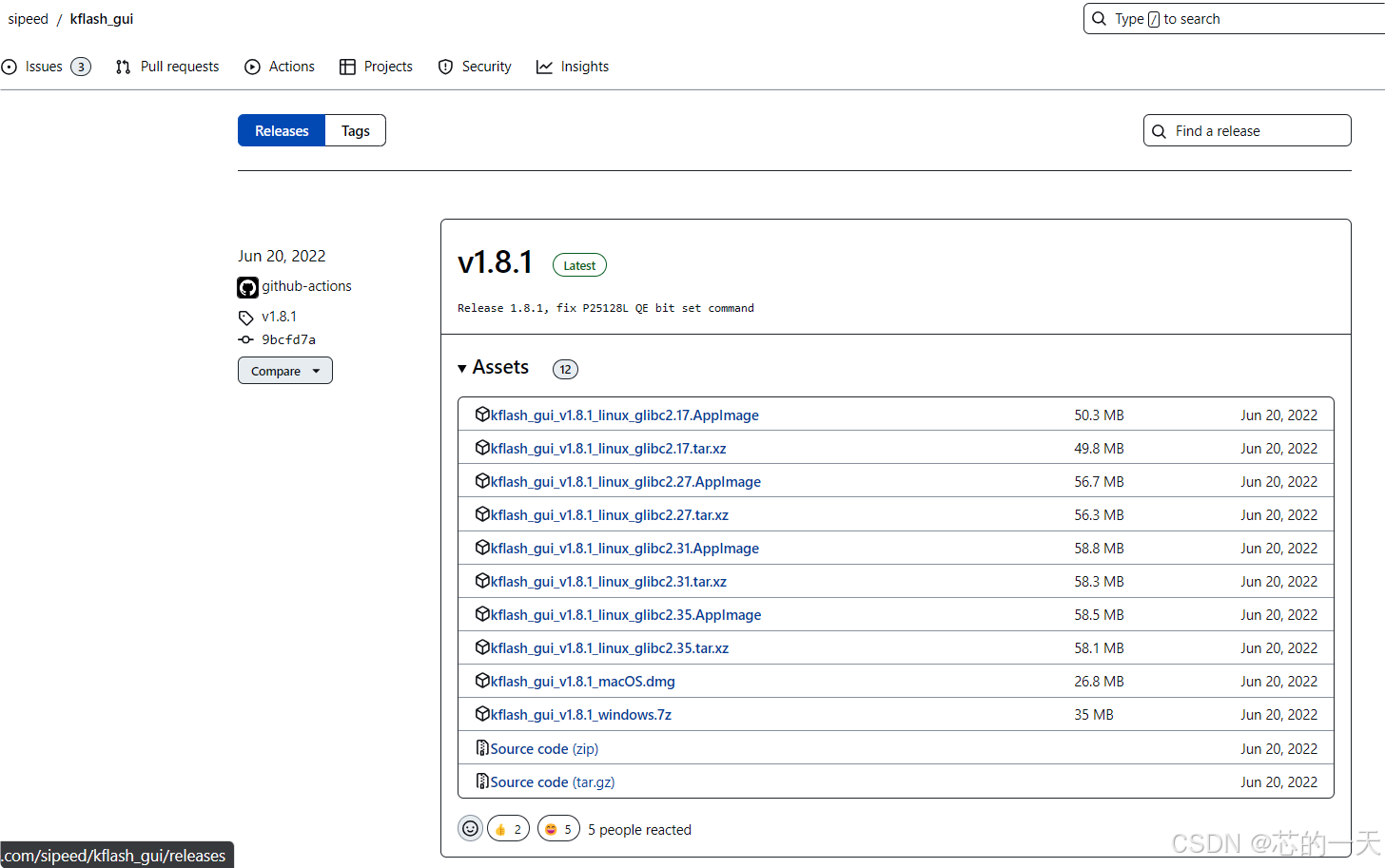Image resolution: width=1385 pixels, height=868 pixels.
Task: Open the kflash_gui repository link
Action: (x=102, y=19)
